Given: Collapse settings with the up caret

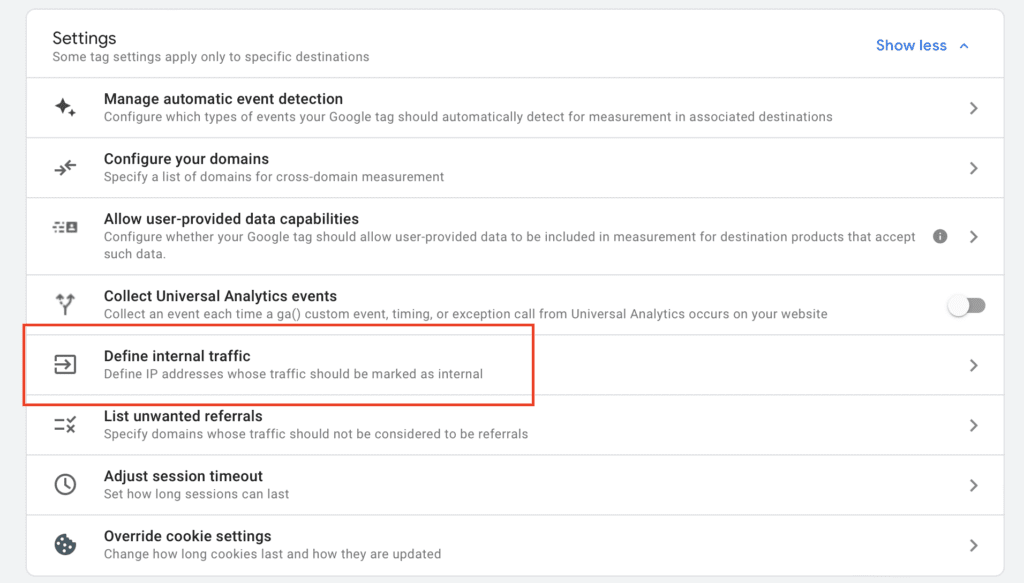Looking at the screenshot, I should [964, 45].
